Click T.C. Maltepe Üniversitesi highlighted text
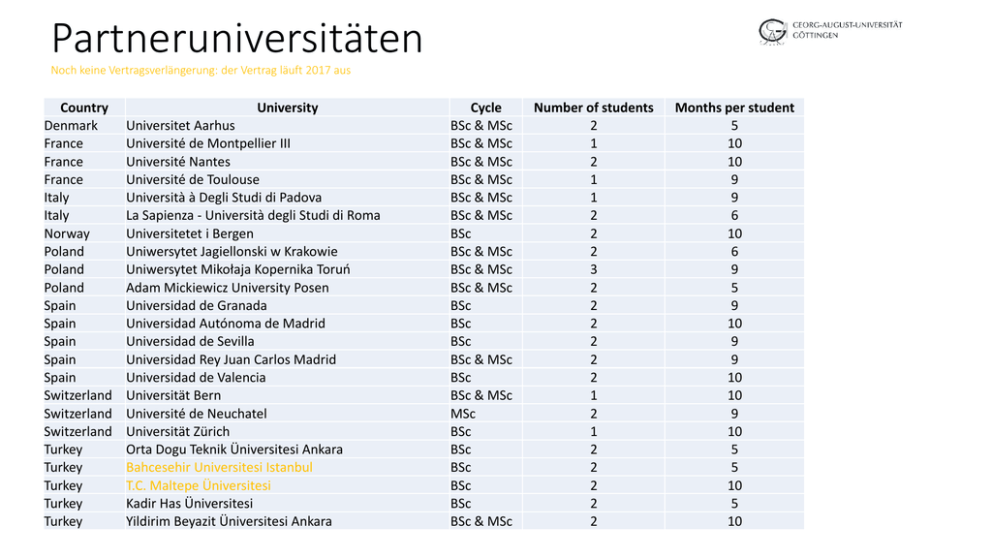 pos(198,485)
